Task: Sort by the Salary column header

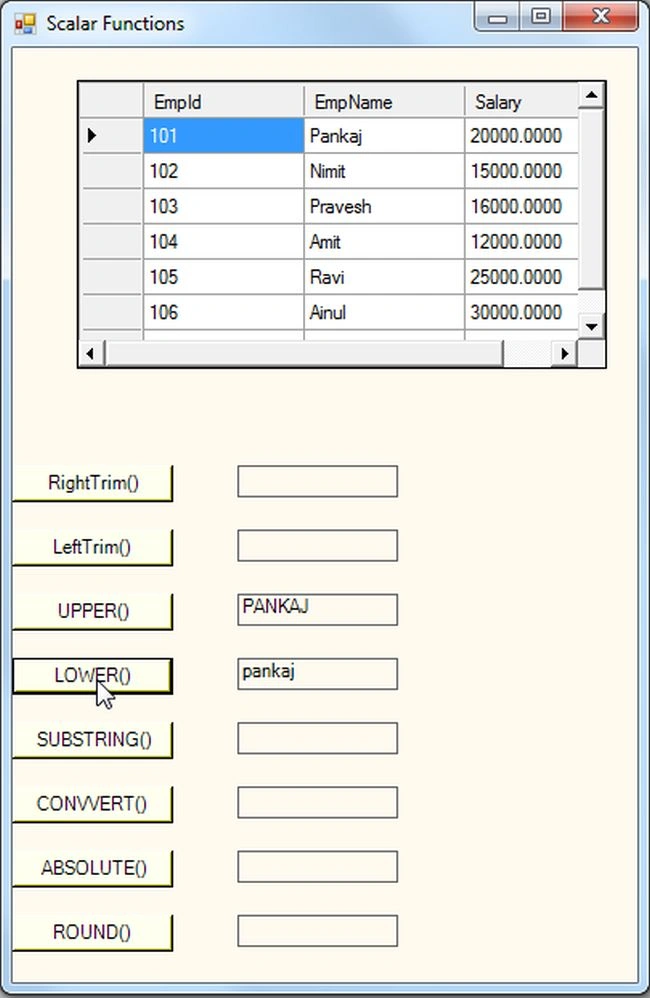Action: pos(521,101)
